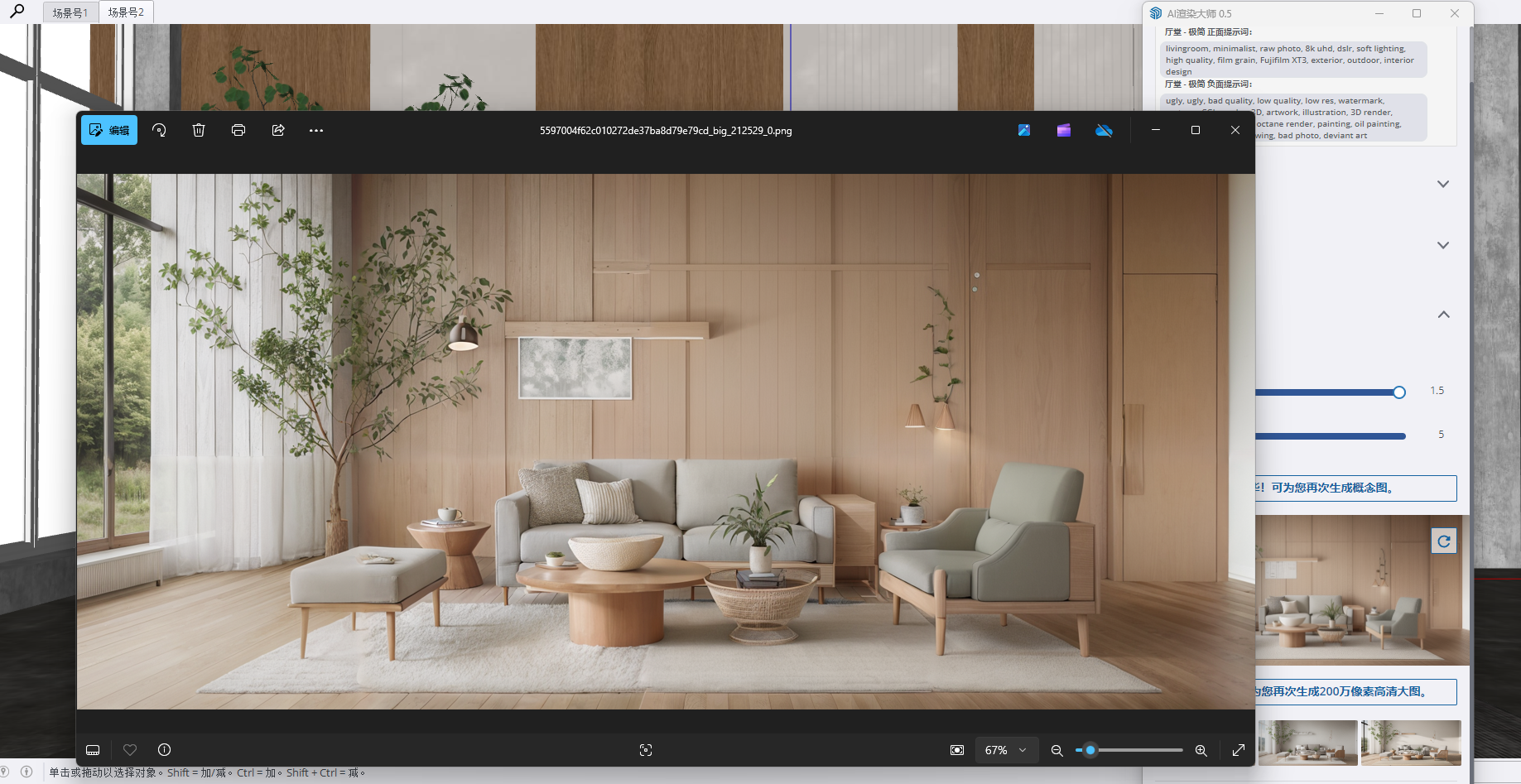Open the more options (...) menu in the viewer

[315, 130]
